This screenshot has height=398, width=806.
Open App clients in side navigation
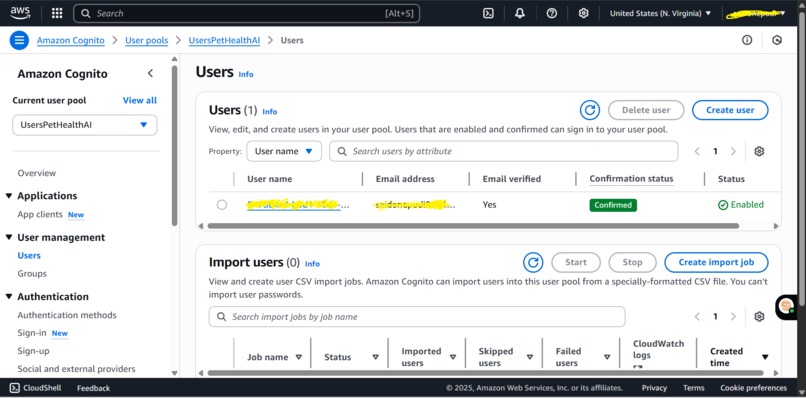pyautogui.click(x=40, y=214)
